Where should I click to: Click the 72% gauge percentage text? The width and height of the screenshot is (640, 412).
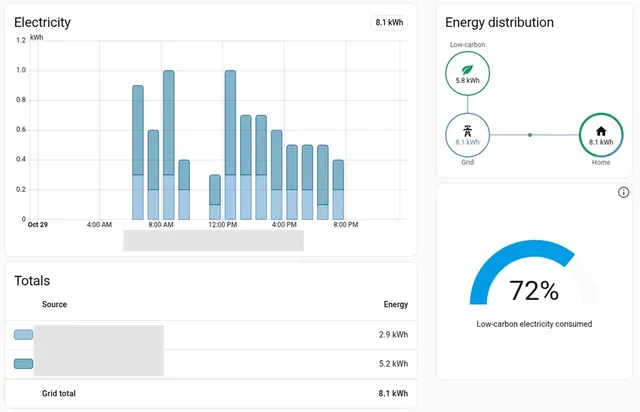coord(534,291)
